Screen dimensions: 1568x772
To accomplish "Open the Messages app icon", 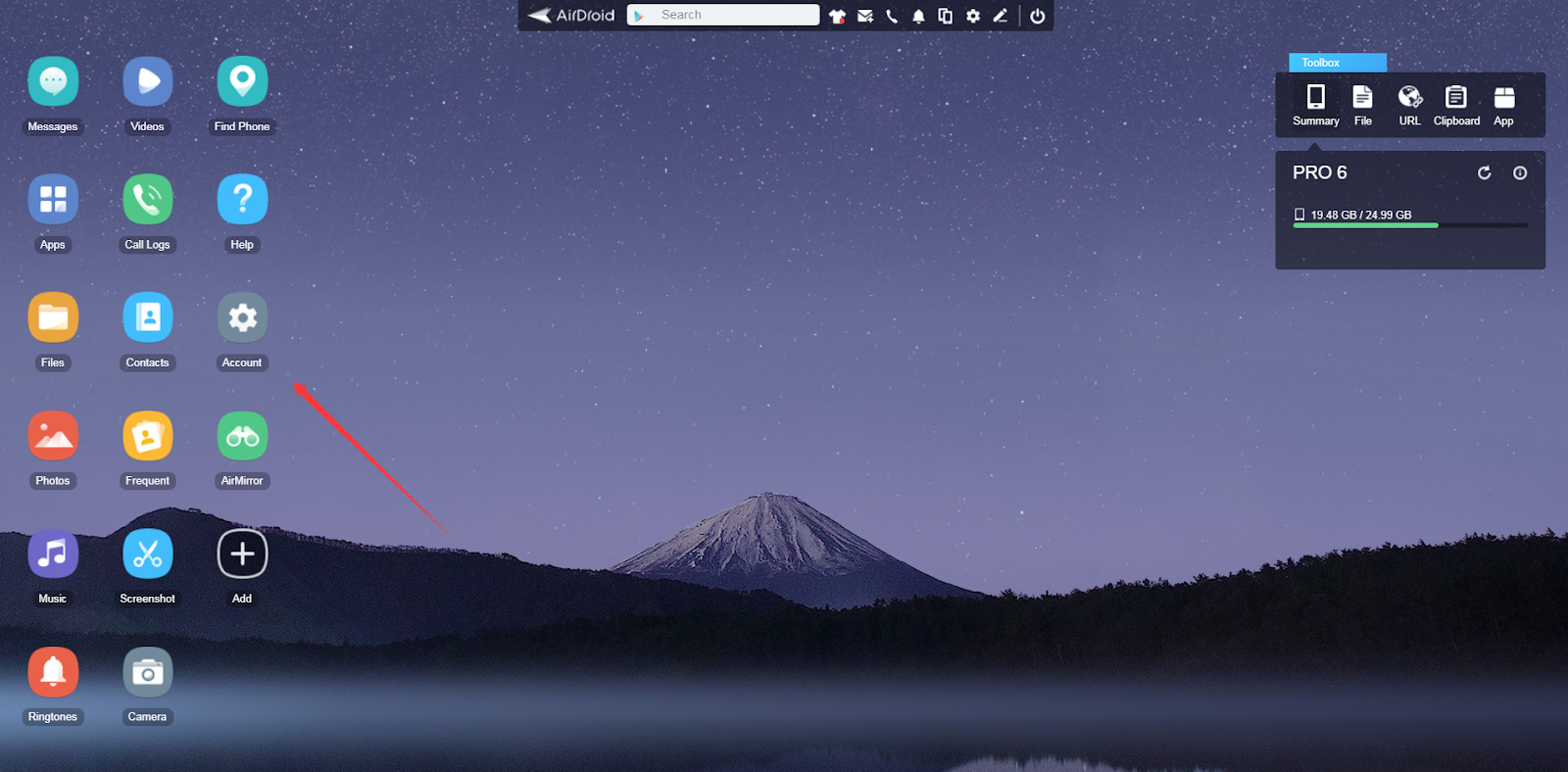I will tap(53, 81).
